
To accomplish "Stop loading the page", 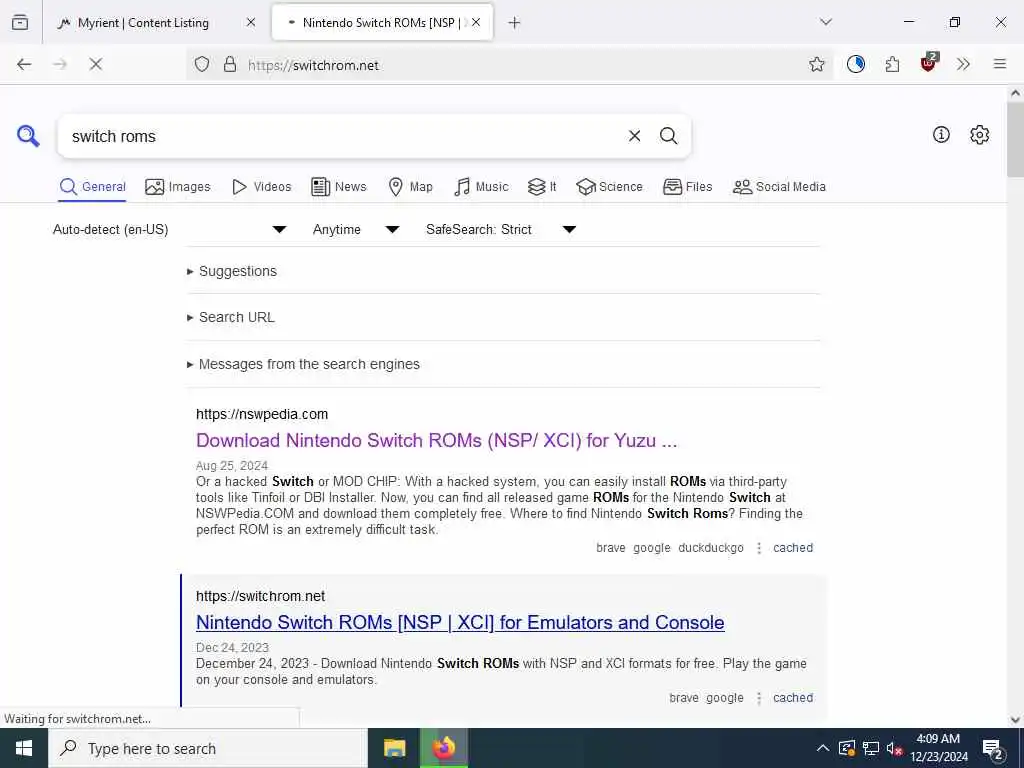I will pos(95,64).
